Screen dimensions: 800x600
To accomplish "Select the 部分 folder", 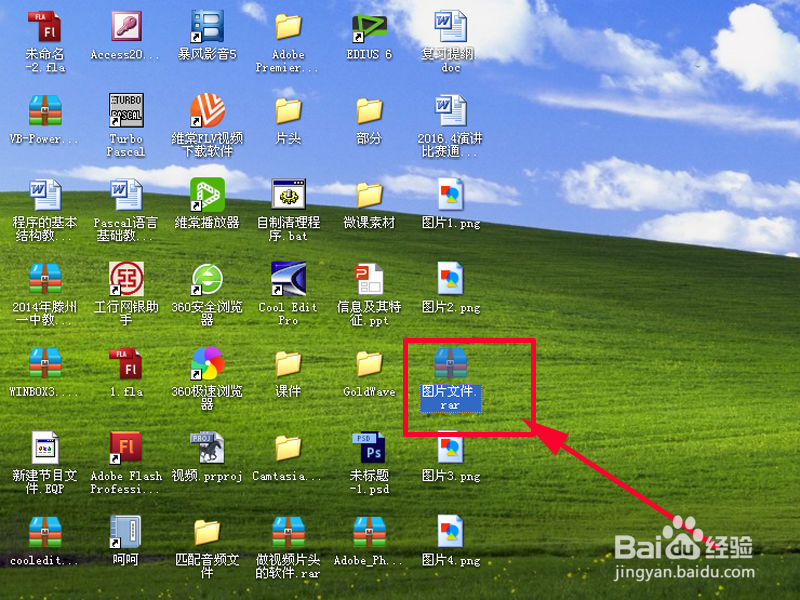I will pyautogui.click(x=369, y=111).
